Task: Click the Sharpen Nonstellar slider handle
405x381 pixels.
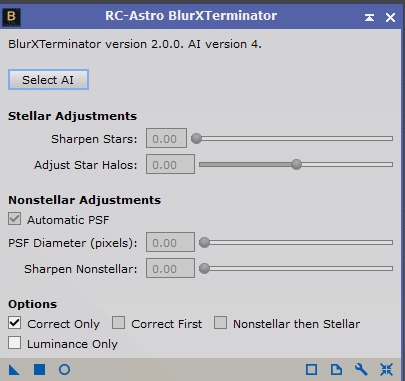Action: [x=204, y=268]
